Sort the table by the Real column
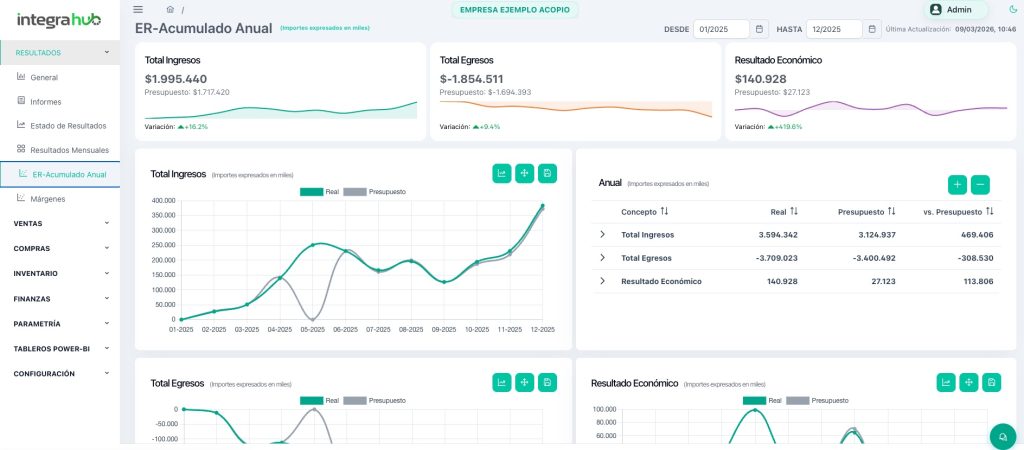Image resolution: width=1024 pixels, height=450 pixels. [784, 212]
